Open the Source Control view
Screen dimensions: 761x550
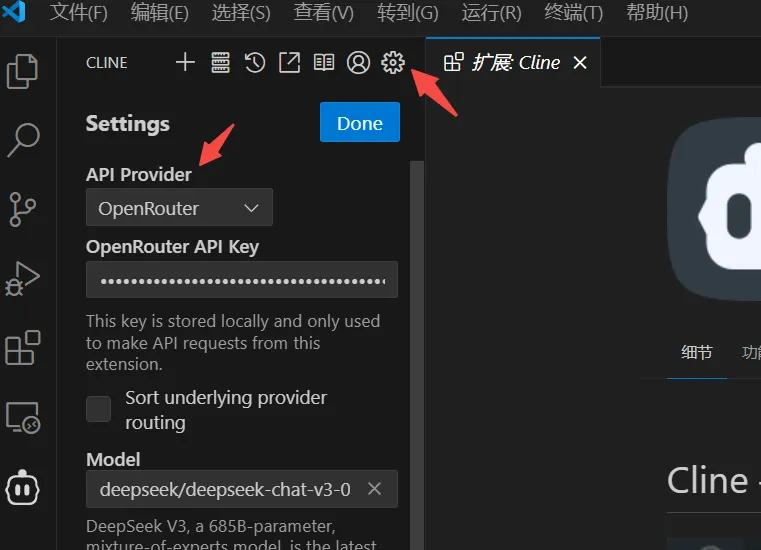click(22, 209)
